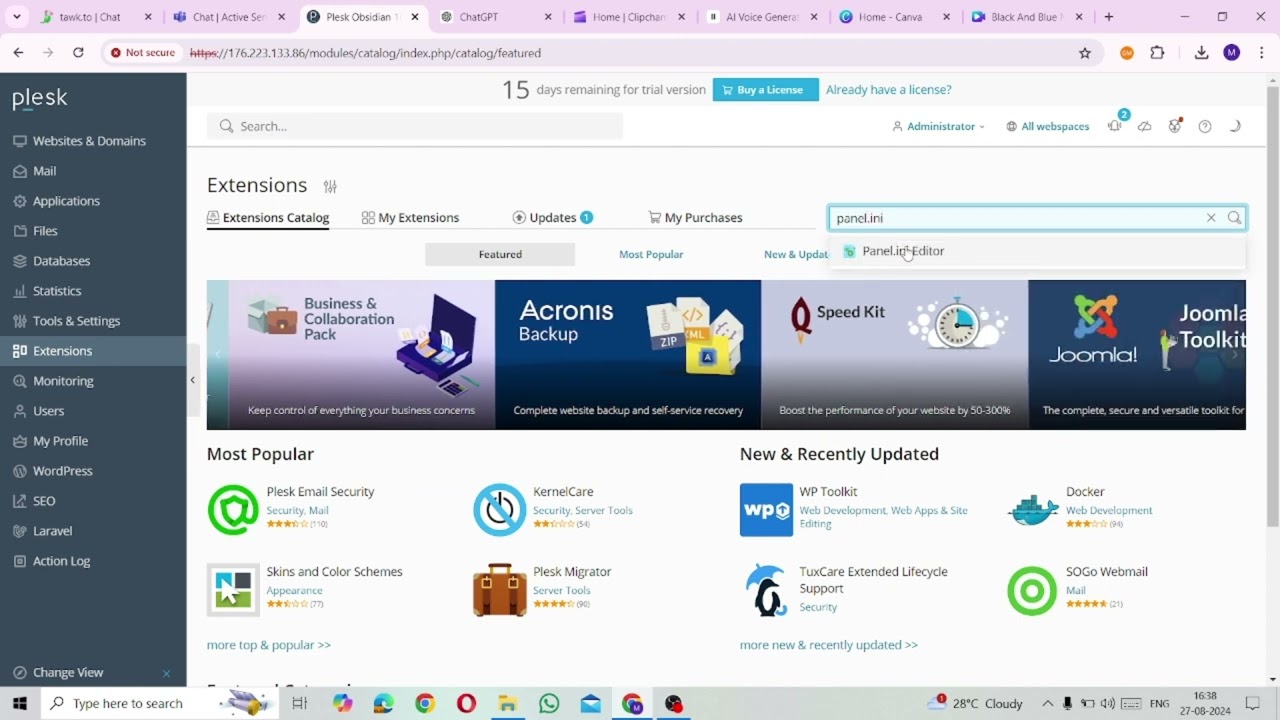
Task: Click the advisor icon in header
Action: pos(1175,126)
